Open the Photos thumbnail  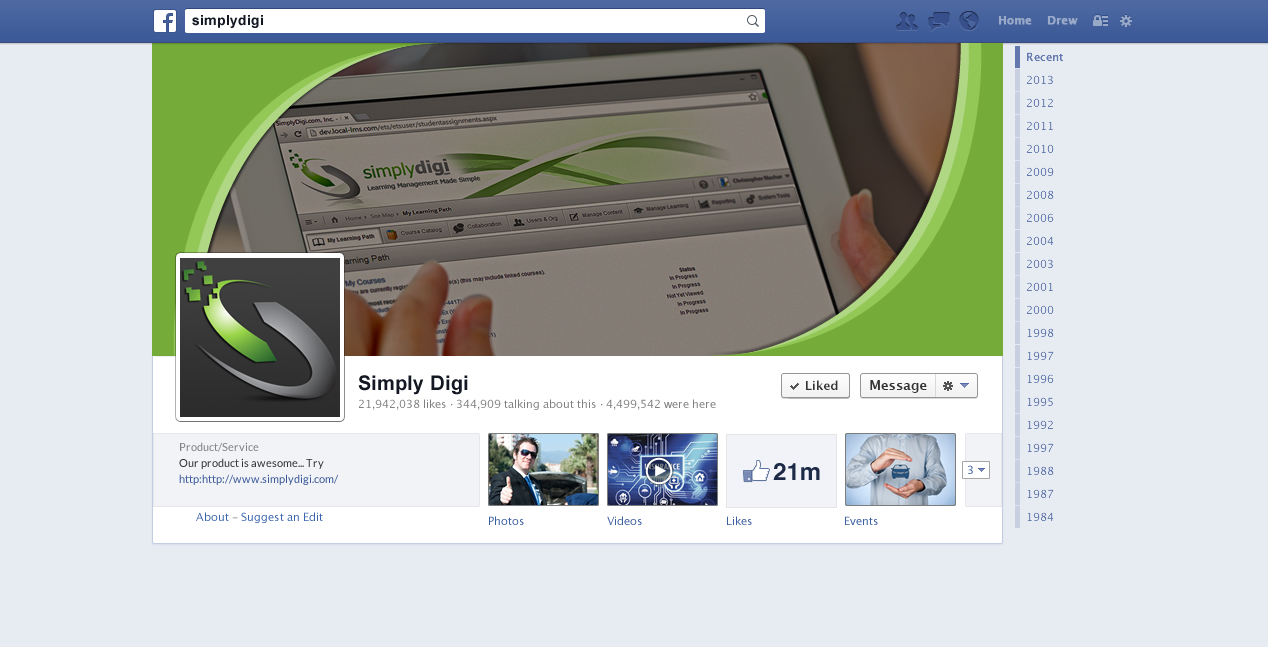pyautogui.click(x=543, y=470)
